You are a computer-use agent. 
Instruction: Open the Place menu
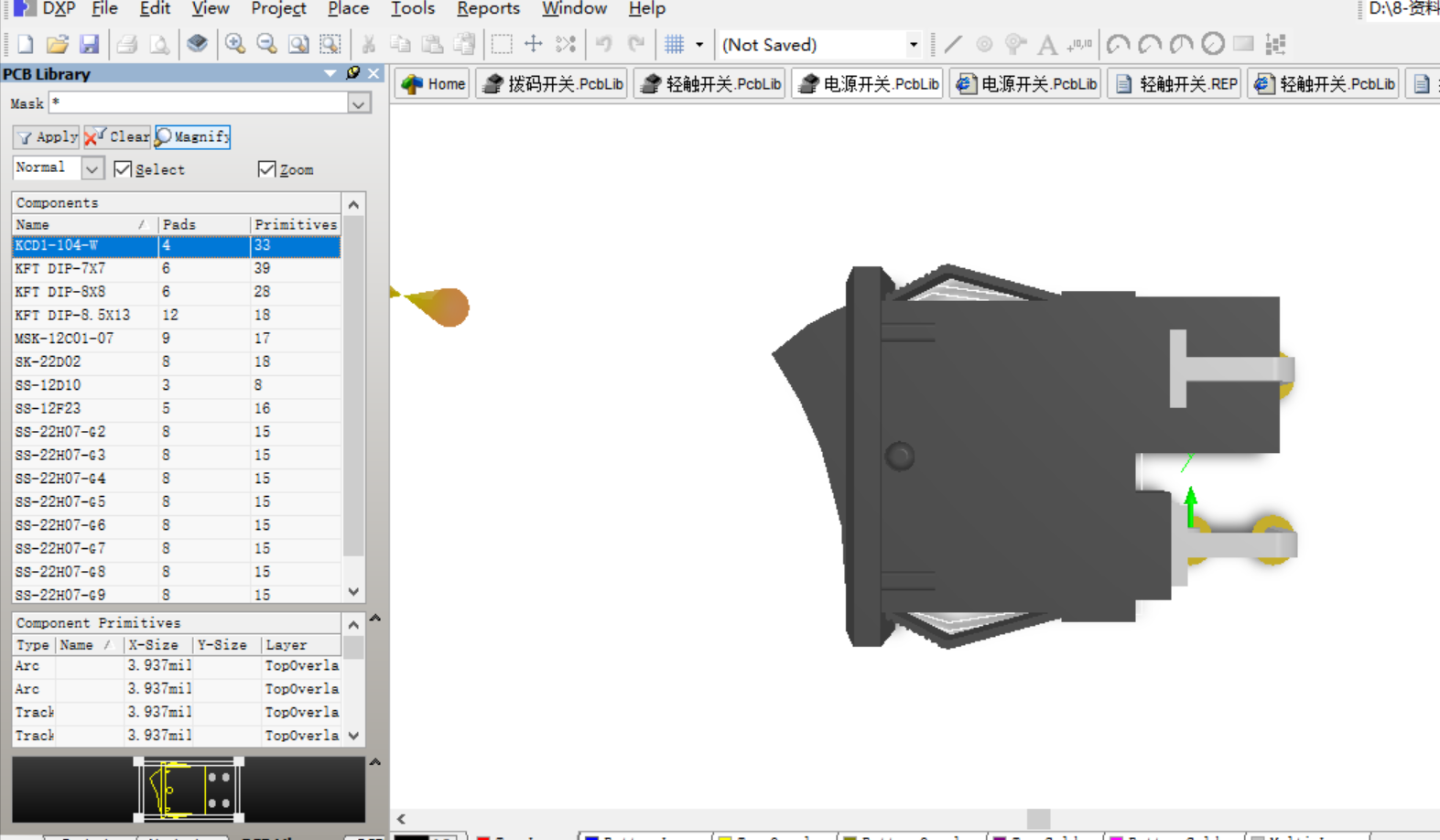pos(348,9)
